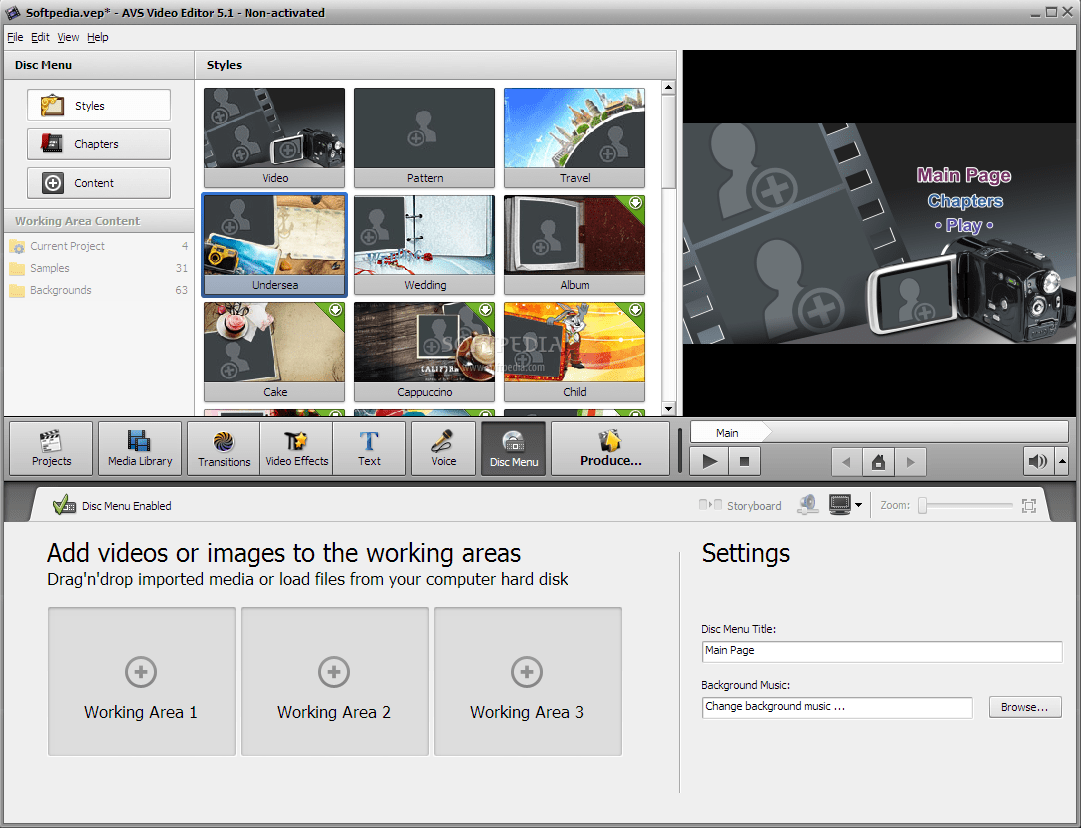1081x828 pixels.
Task: Choose the Cappuccino style
Action: tap(424, 352)
